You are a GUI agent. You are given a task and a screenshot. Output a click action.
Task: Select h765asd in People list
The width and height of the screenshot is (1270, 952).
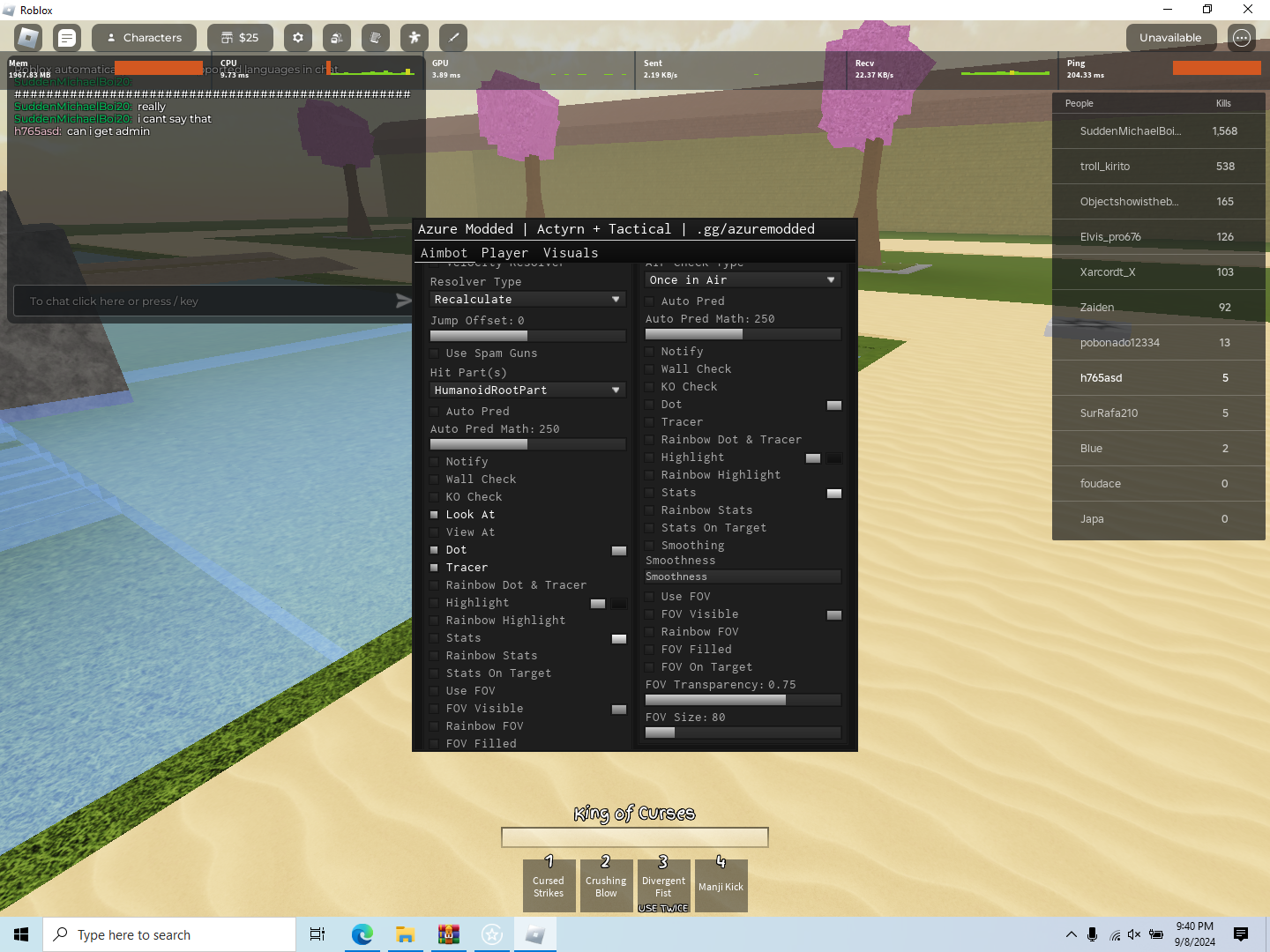1159,378
